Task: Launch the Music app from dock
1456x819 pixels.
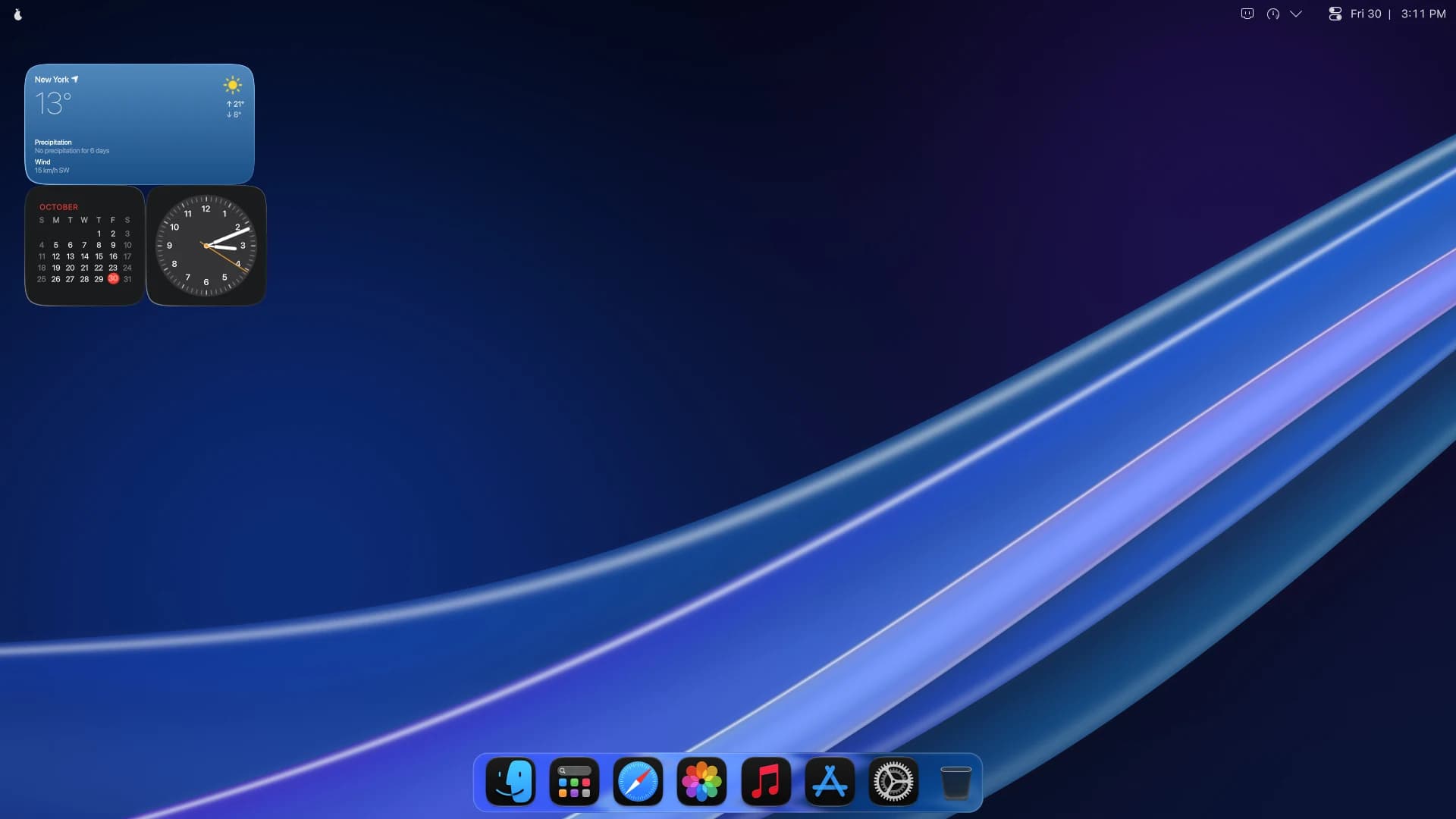Action: 766,782
